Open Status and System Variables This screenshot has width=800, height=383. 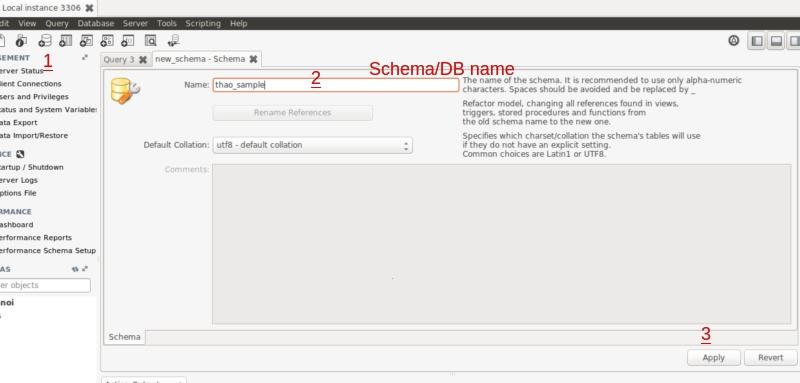[48, 110]
